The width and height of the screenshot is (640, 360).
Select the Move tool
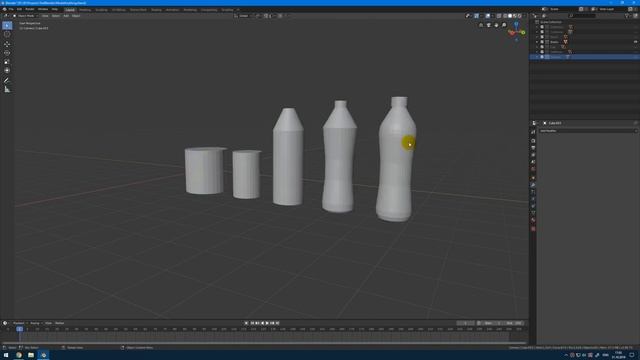pos(7,44)
